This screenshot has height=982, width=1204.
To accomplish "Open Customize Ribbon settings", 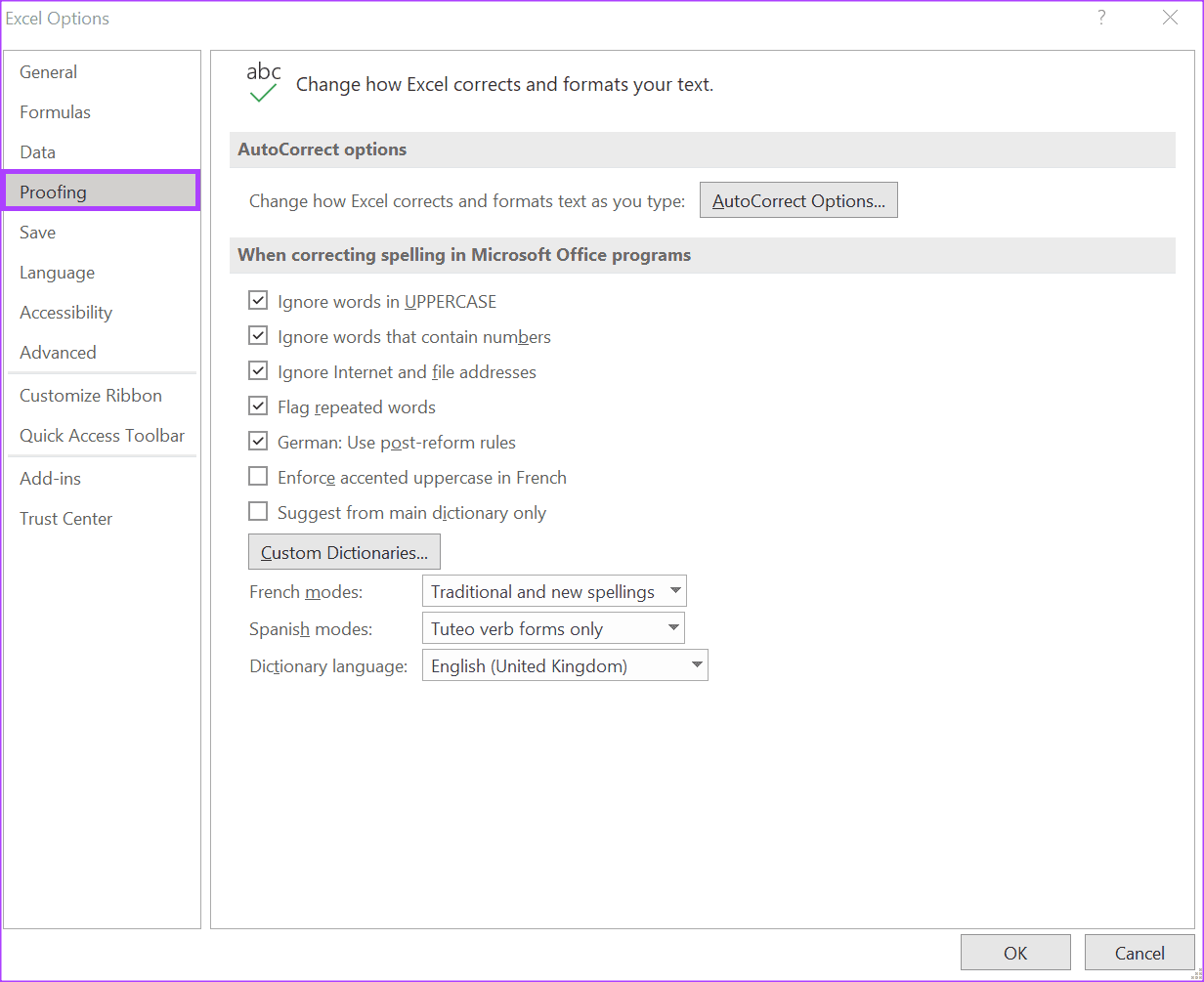I will click(103, 396).
